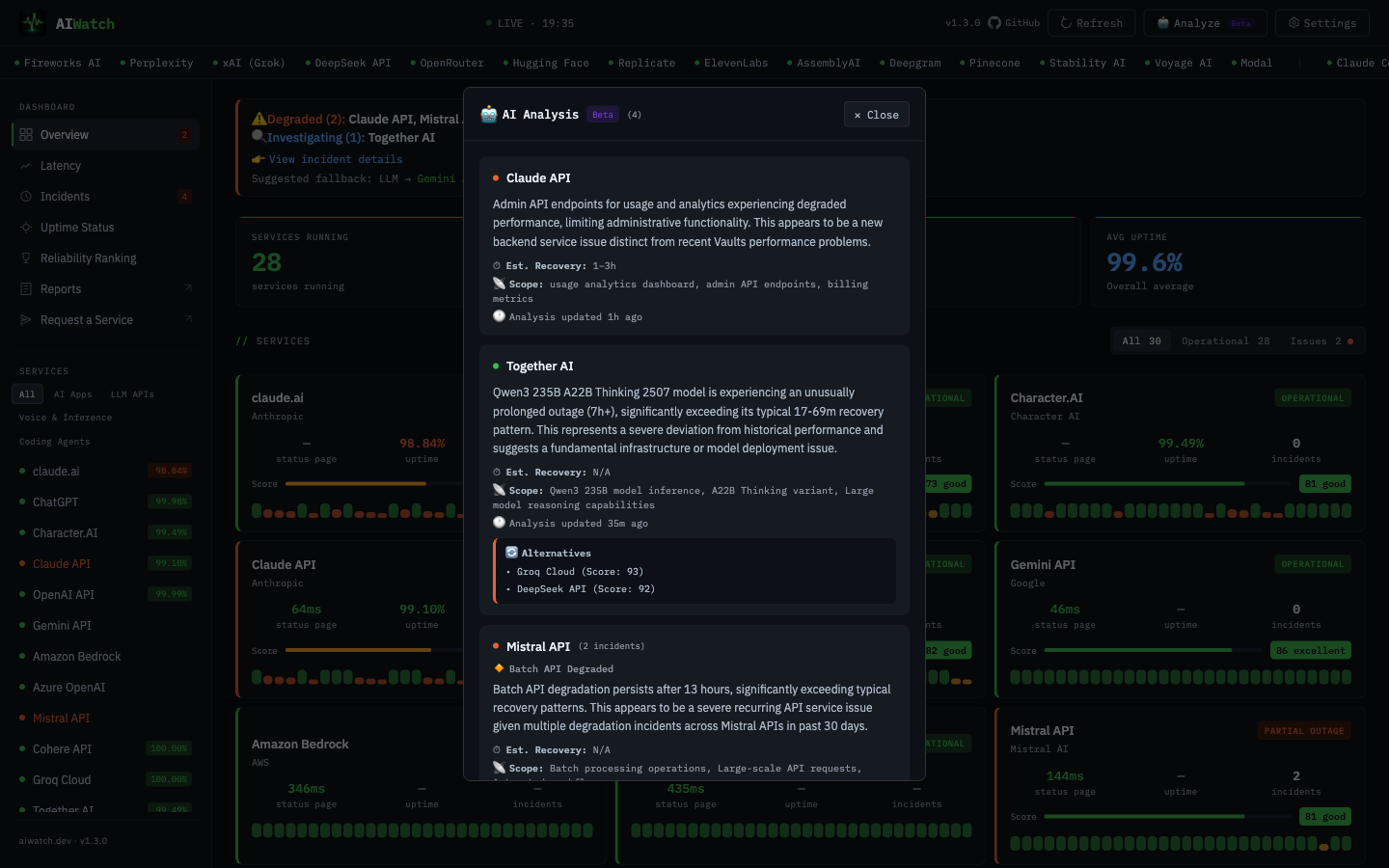Open Incidents from the sidebar clock icon

click(x=26, y=196)
